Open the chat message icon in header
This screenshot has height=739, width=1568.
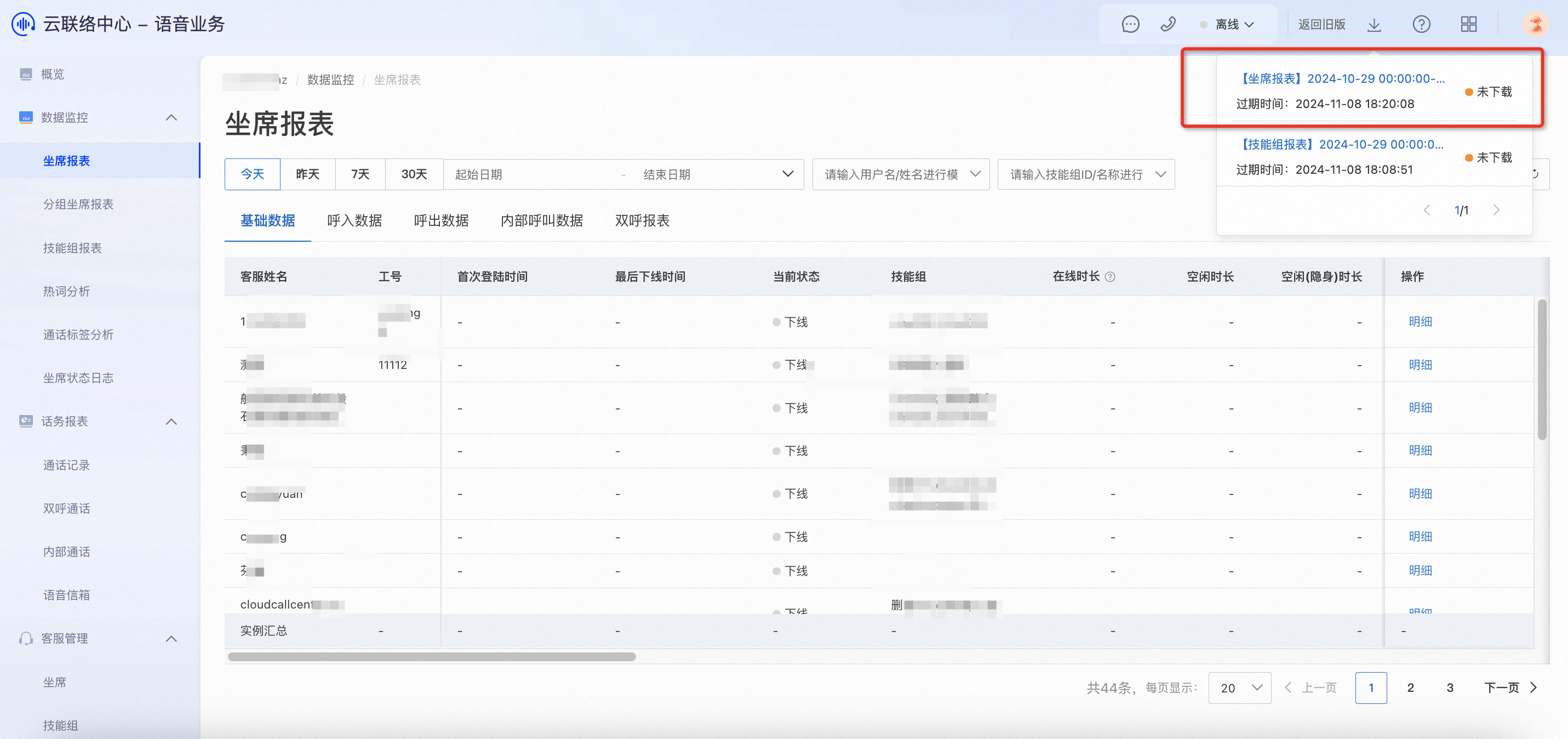[x=1130, y=24]
